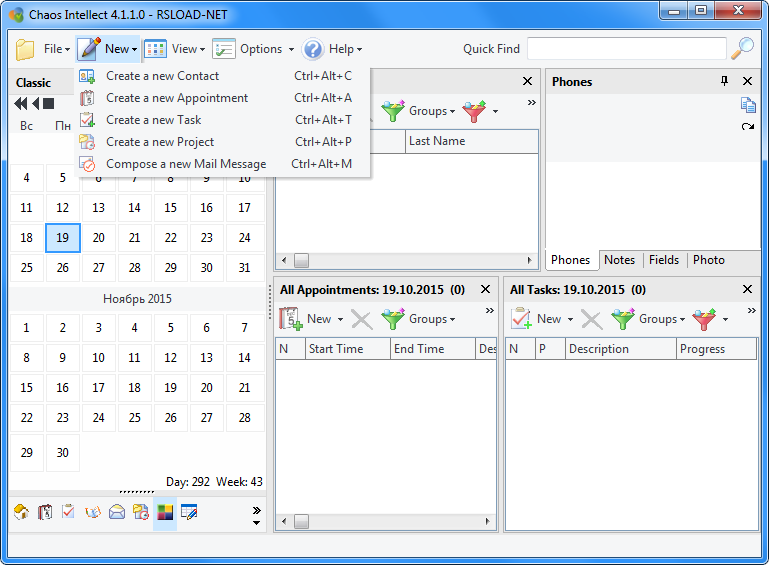
Task: Select Create a new Project
Action: coord(222,142)
